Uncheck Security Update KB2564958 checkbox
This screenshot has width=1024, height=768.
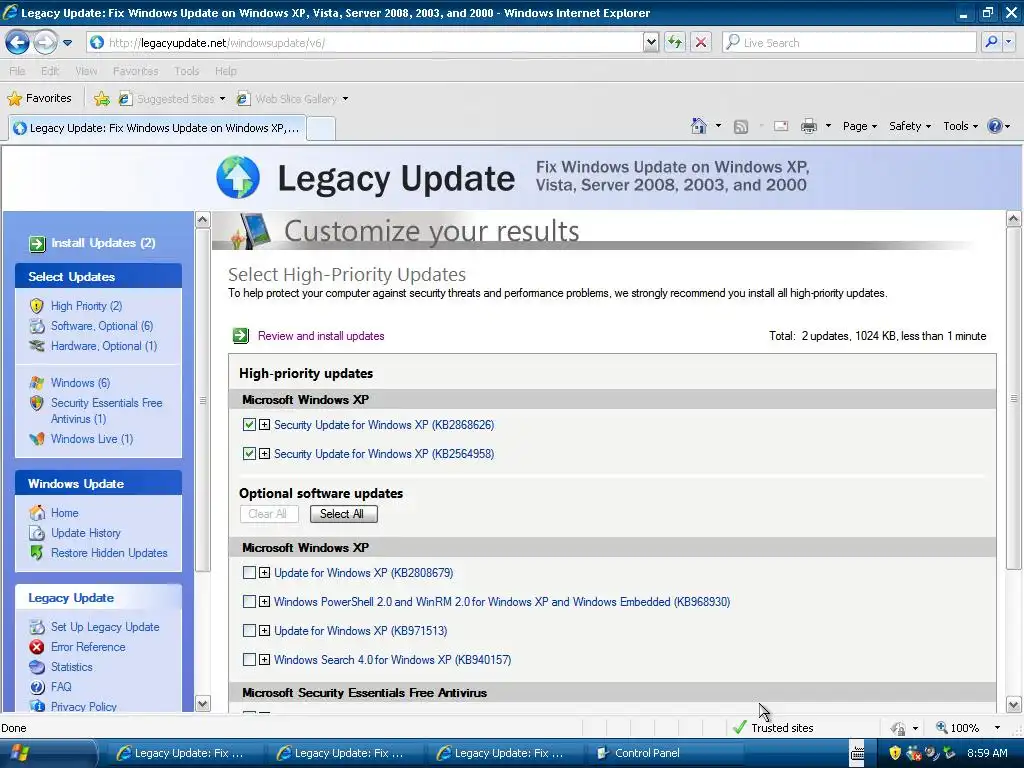click(x=249, y=453)
